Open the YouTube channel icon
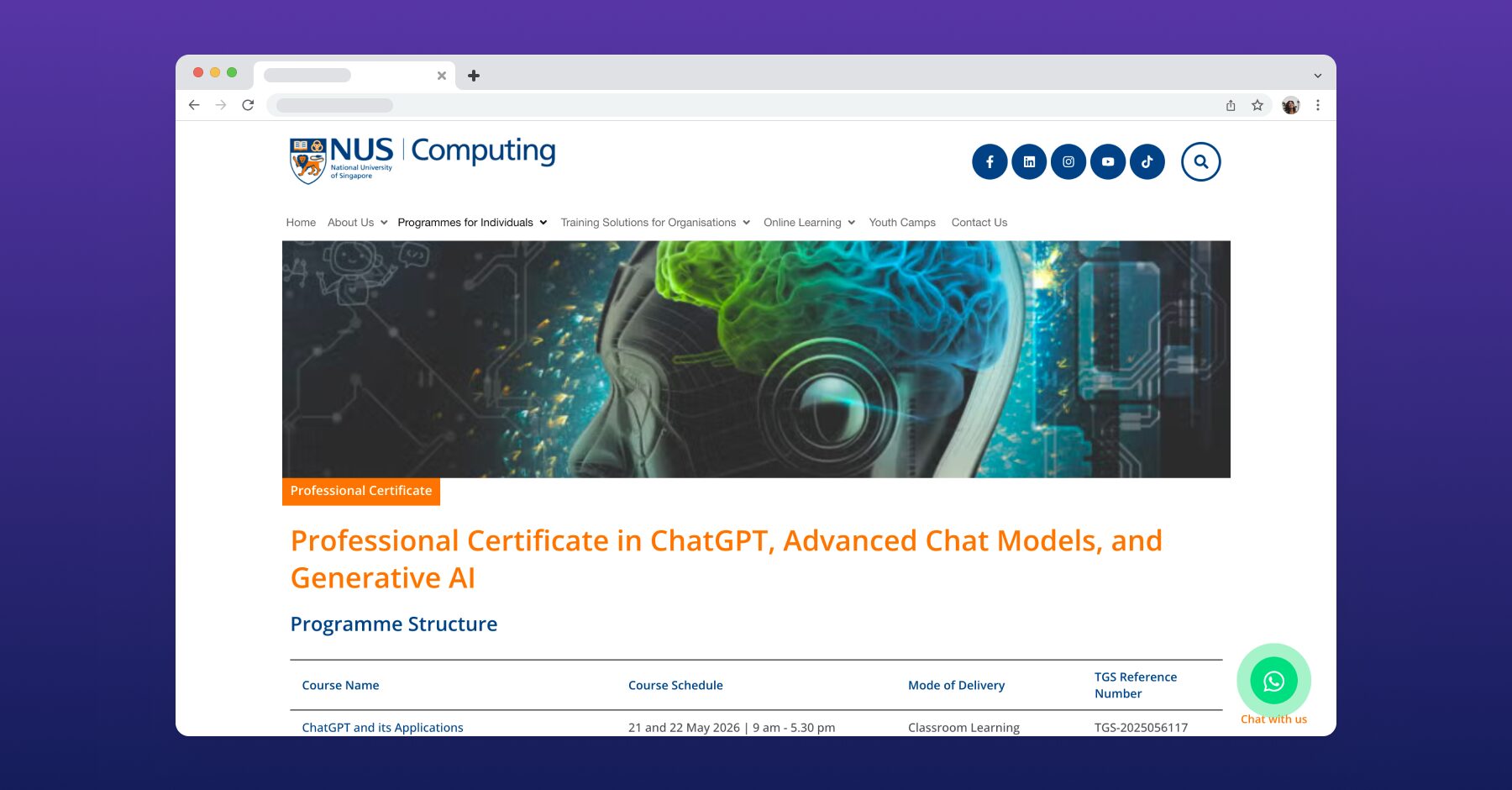Image resolution: width=1512 pixels, height=790 pixels. 1108,161
